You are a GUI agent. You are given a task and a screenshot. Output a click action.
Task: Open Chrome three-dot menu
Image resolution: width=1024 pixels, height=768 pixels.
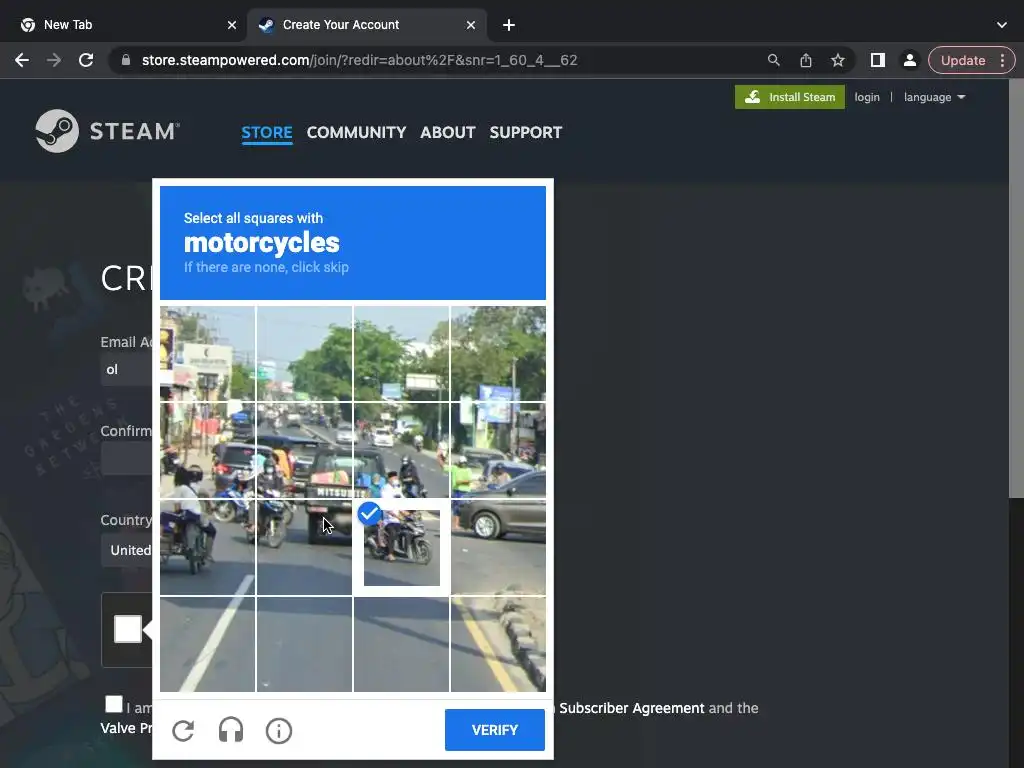pos(1002,60)
